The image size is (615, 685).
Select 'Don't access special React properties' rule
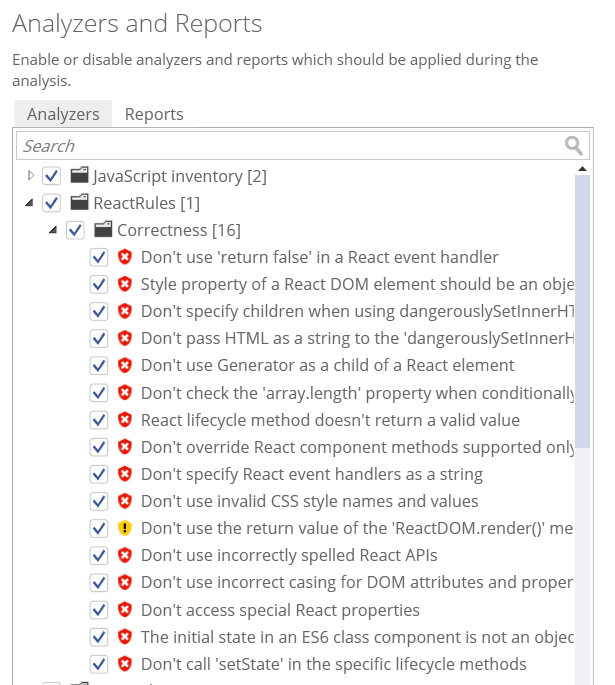pos(280,610)
